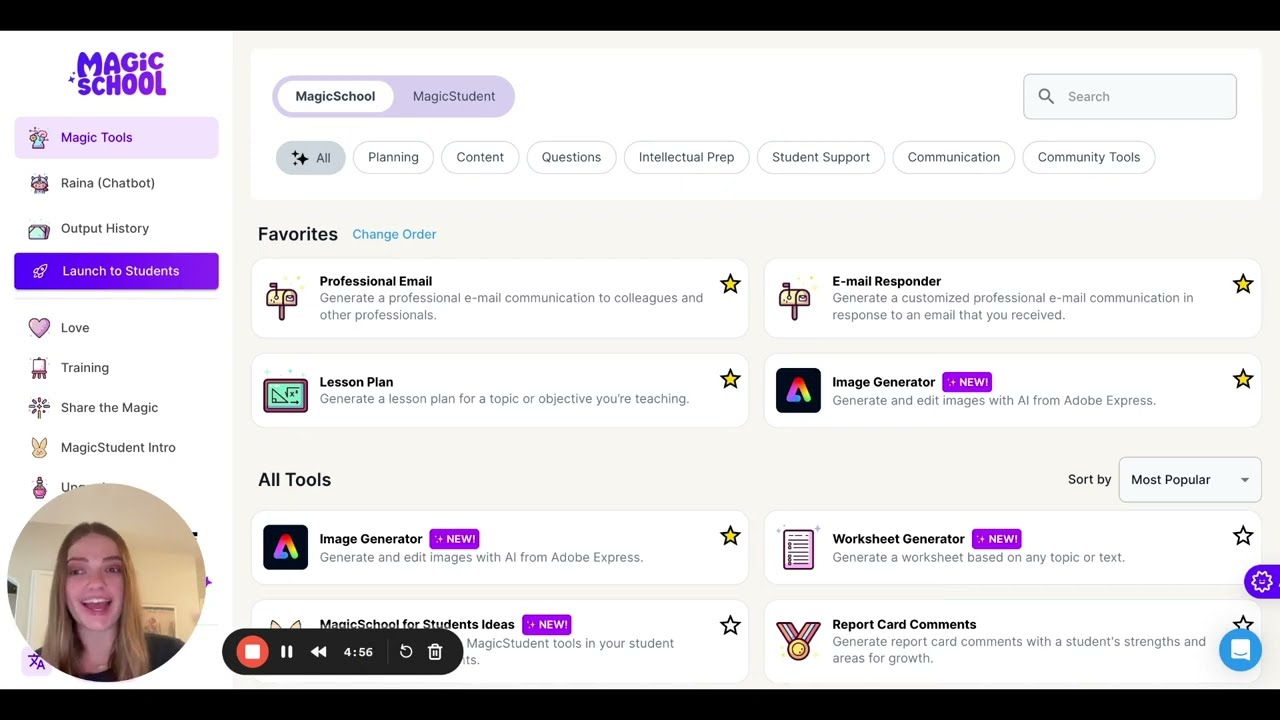The width and height of the screenshot is (1280, 720).
Task: Toggle the star on E-mail Responder
Action: (1243, 284)
